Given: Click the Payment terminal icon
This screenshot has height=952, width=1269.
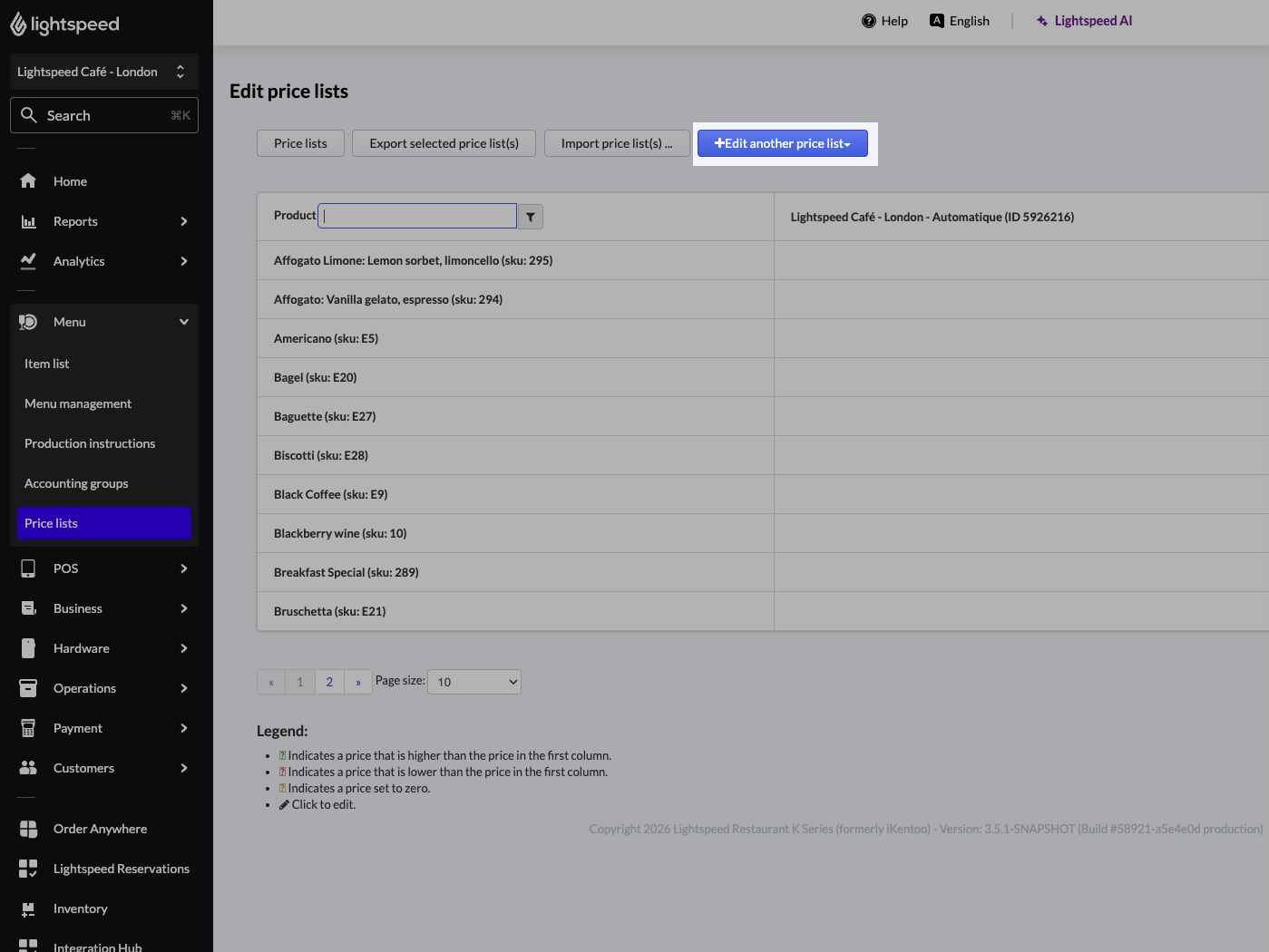Looking at the screenshot, I should point(28,728).
